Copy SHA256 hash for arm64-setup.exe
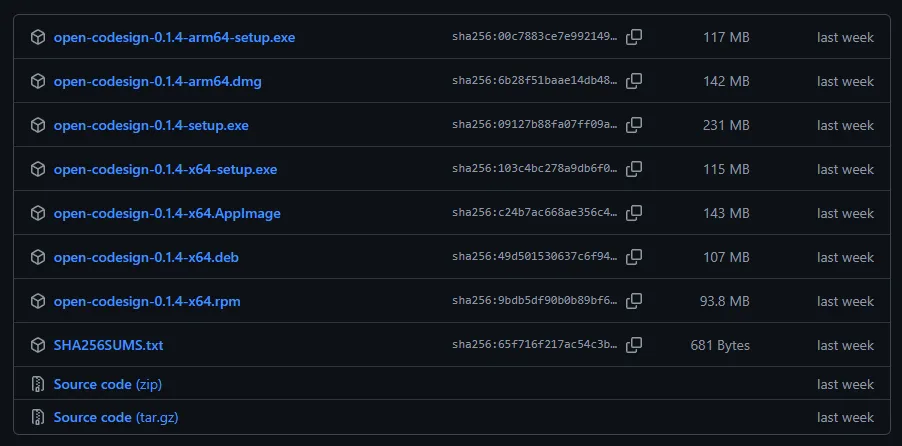The width and height of the screenshot is (902, 446). (x=634, y=37)
